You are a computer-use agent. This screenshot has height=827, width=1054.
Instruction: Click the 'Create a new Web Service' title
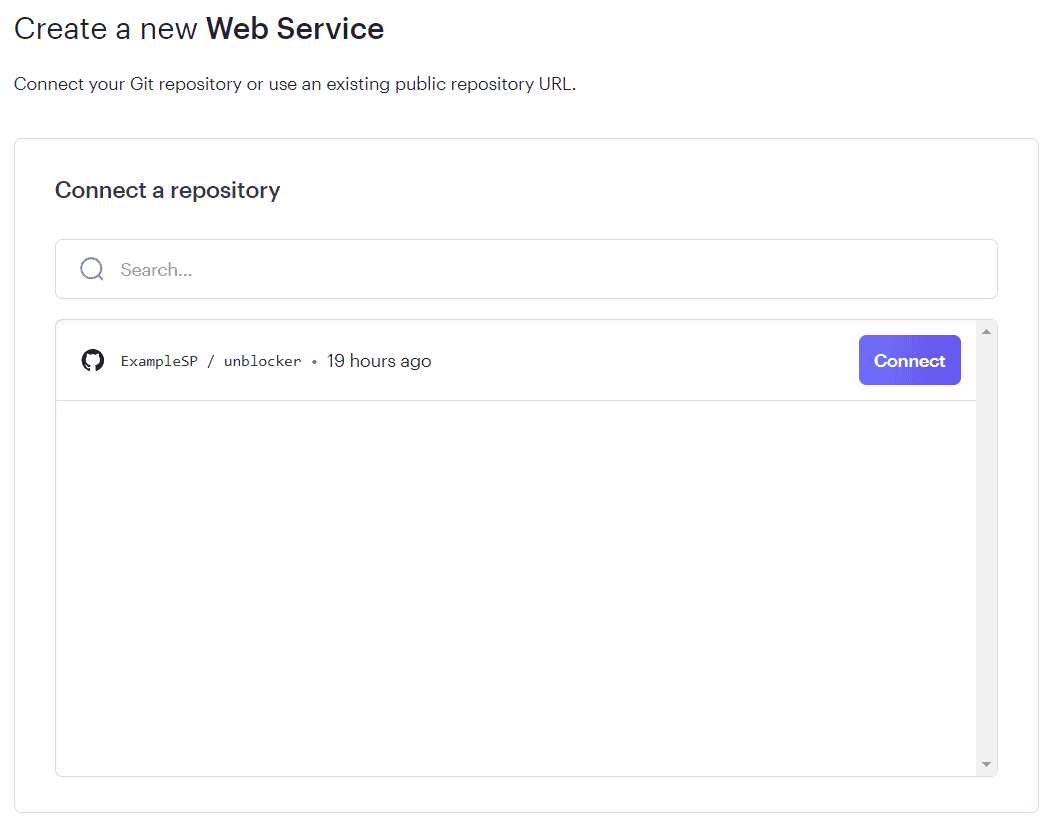[x=199, y=29]
